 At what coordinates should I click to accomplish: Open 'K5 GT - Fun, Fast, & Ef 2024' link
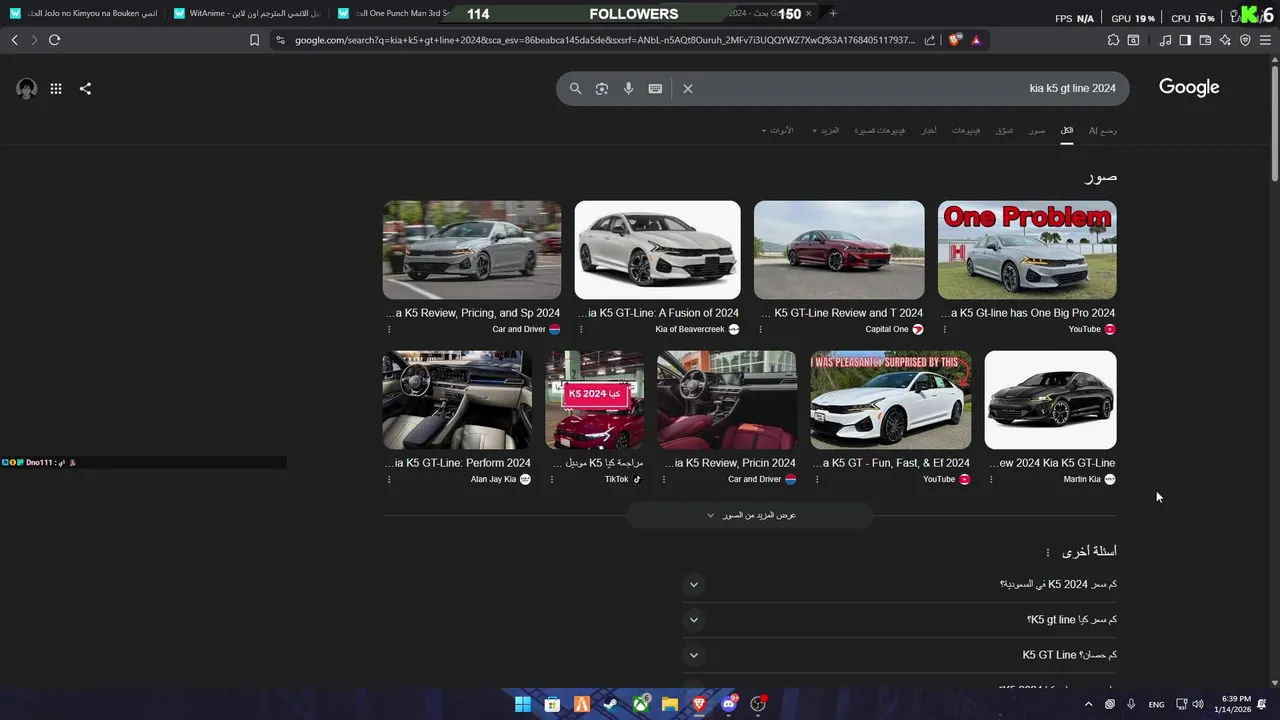tap(891, 463)
